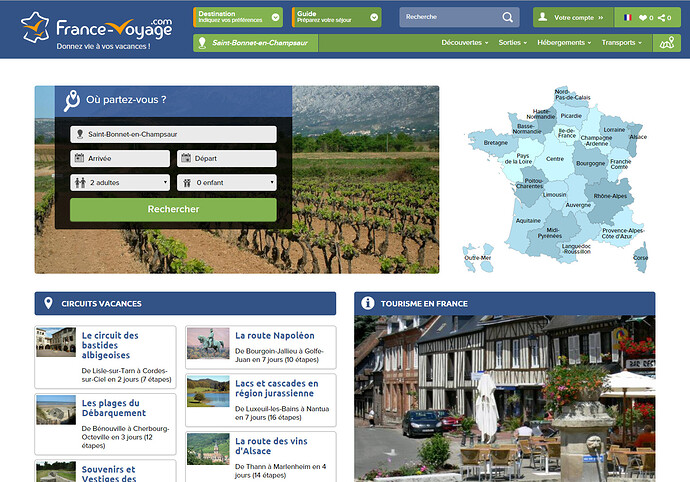Screen dimensions: 690x482
Task: Click the map pin icon beside Saint-Bonnet-en-Champsaur tab
Action: coord(202,43)
